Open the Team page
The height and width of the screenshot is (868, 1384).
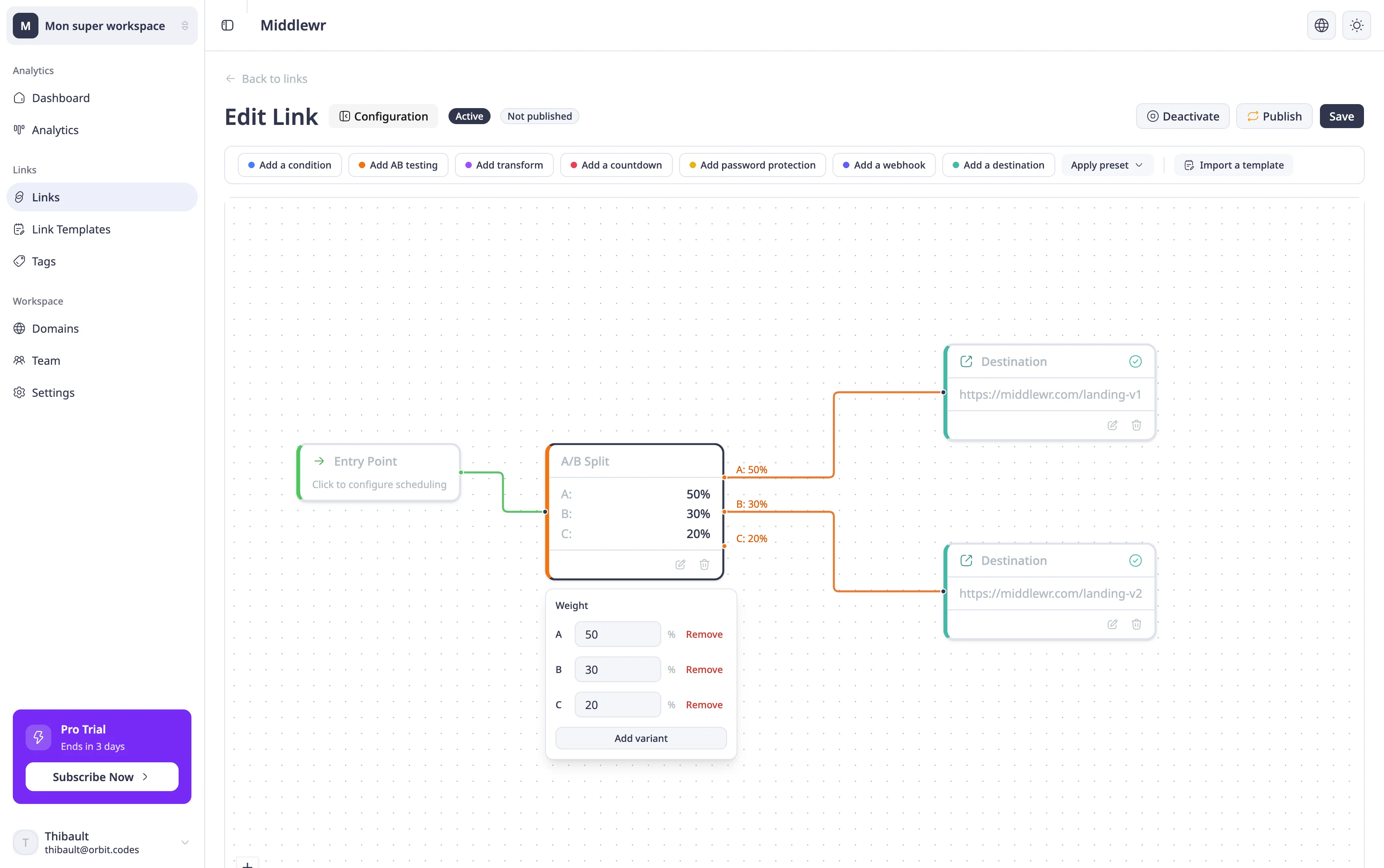[x=102, y=360]
